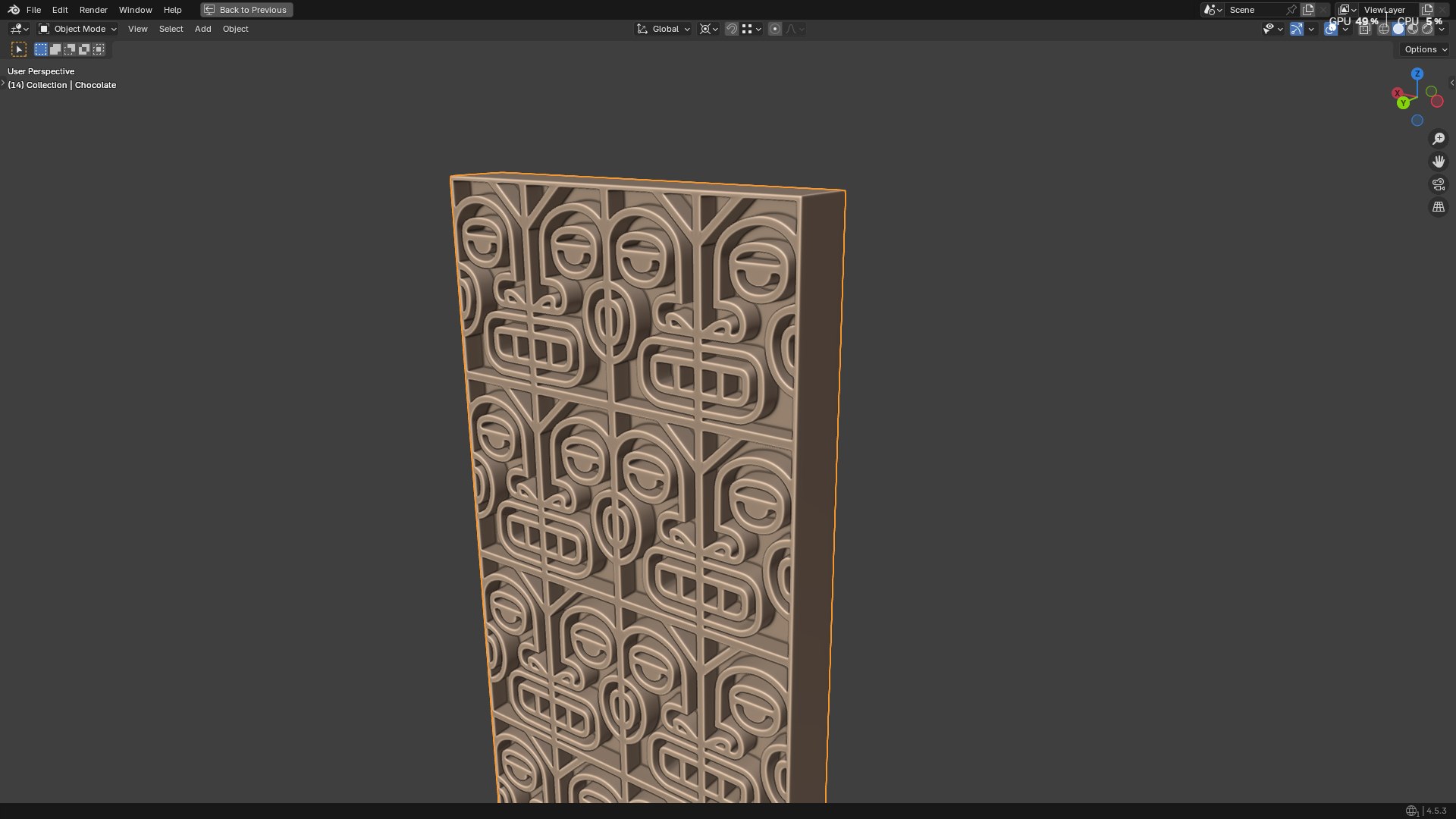1456x819 pixels.
Task: Click the Y axis on navigation gizmo
Action: click(1404, 103)
